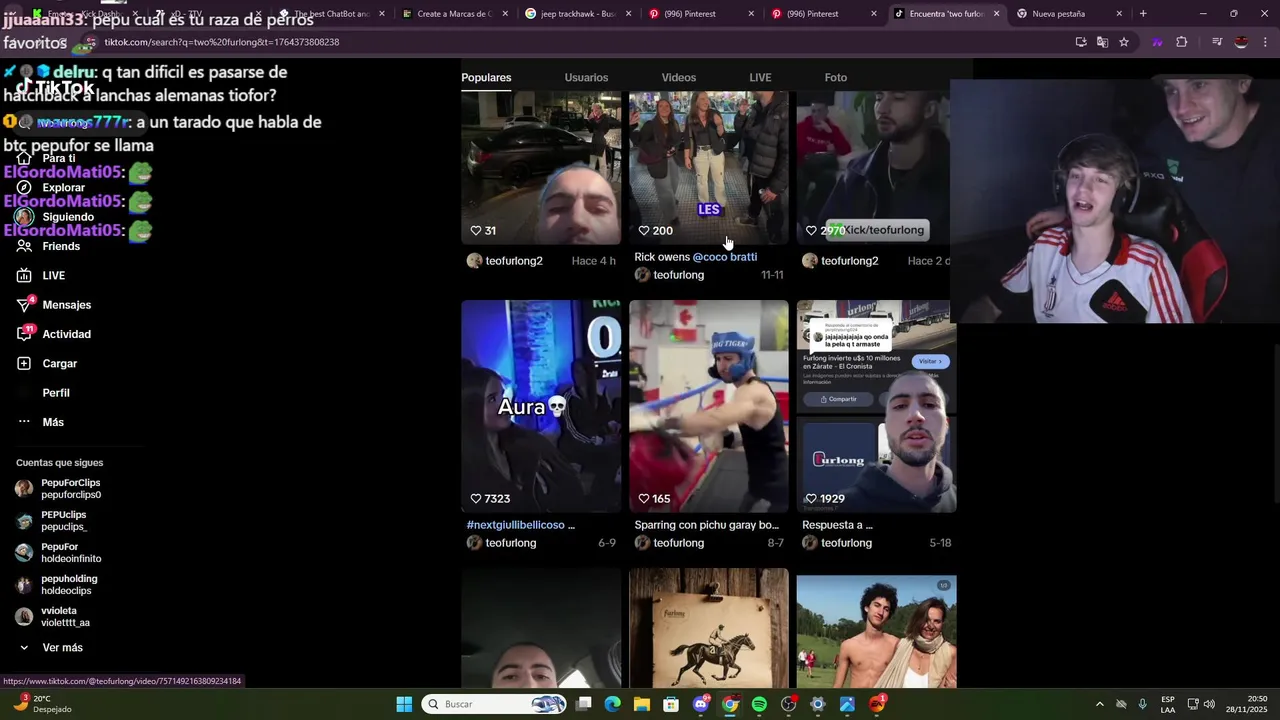Click the install app icon in address bar
1280x720 pixels.
1081,42
